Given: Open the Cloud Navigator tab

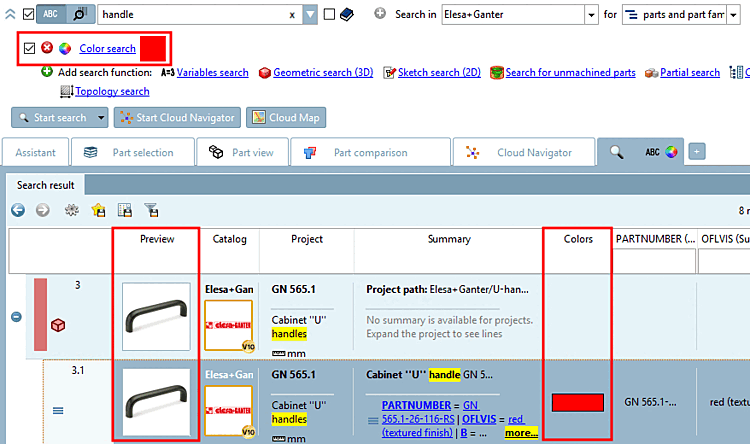Looking at the screenshot, I should coord(524,152).
